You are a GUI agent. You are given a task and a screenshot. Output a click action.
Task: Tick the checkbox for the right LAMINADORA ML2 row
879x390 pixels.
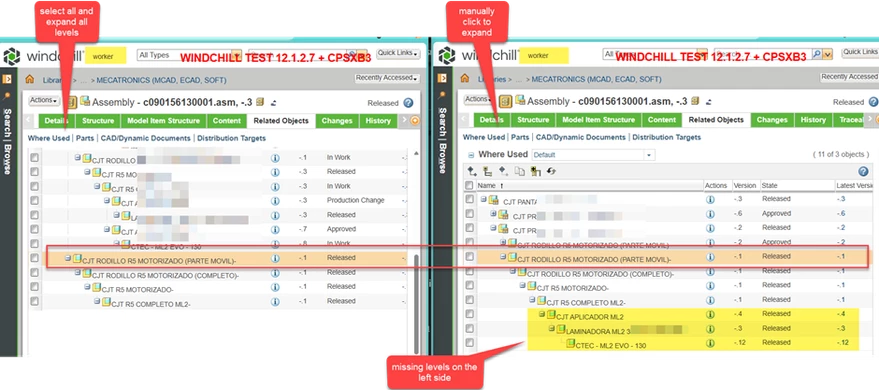(x=469, y=328)
